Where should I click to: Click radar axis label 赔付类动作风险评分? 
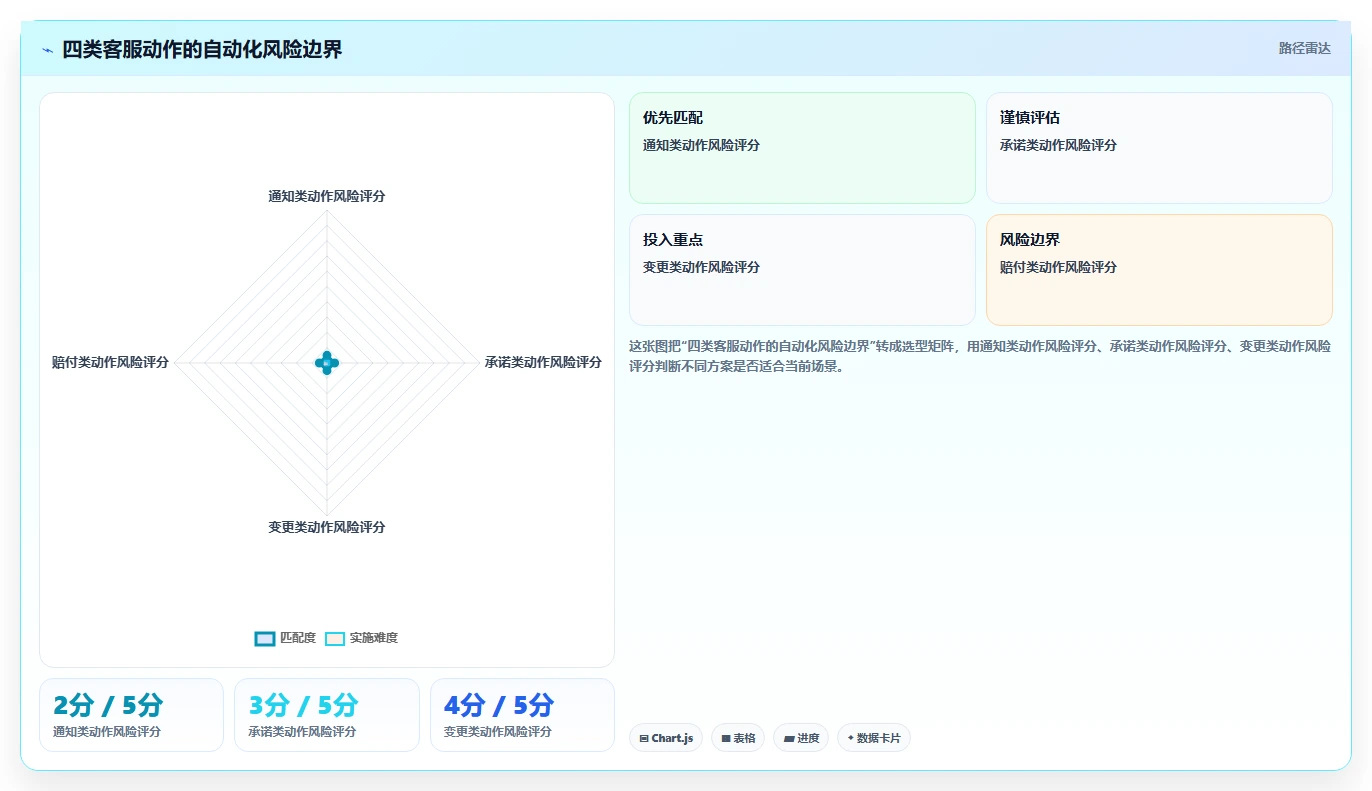(x=110, y=362)
